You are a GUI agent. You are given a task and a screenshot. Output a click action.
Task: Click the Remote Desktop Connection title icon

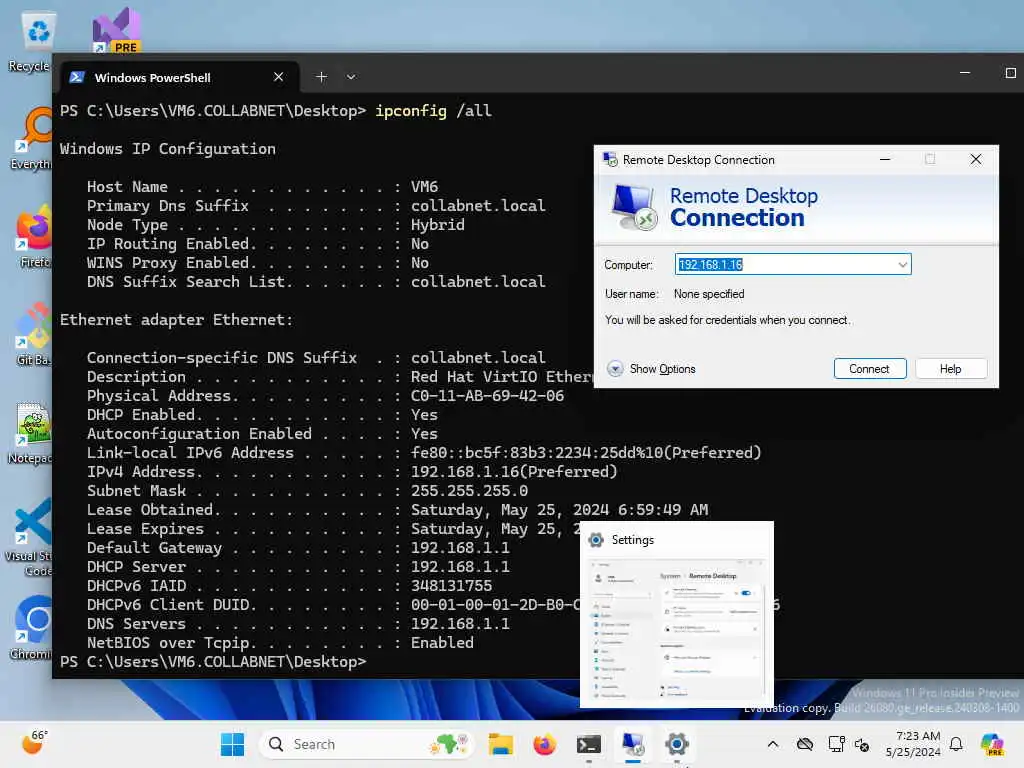[610, 159]
